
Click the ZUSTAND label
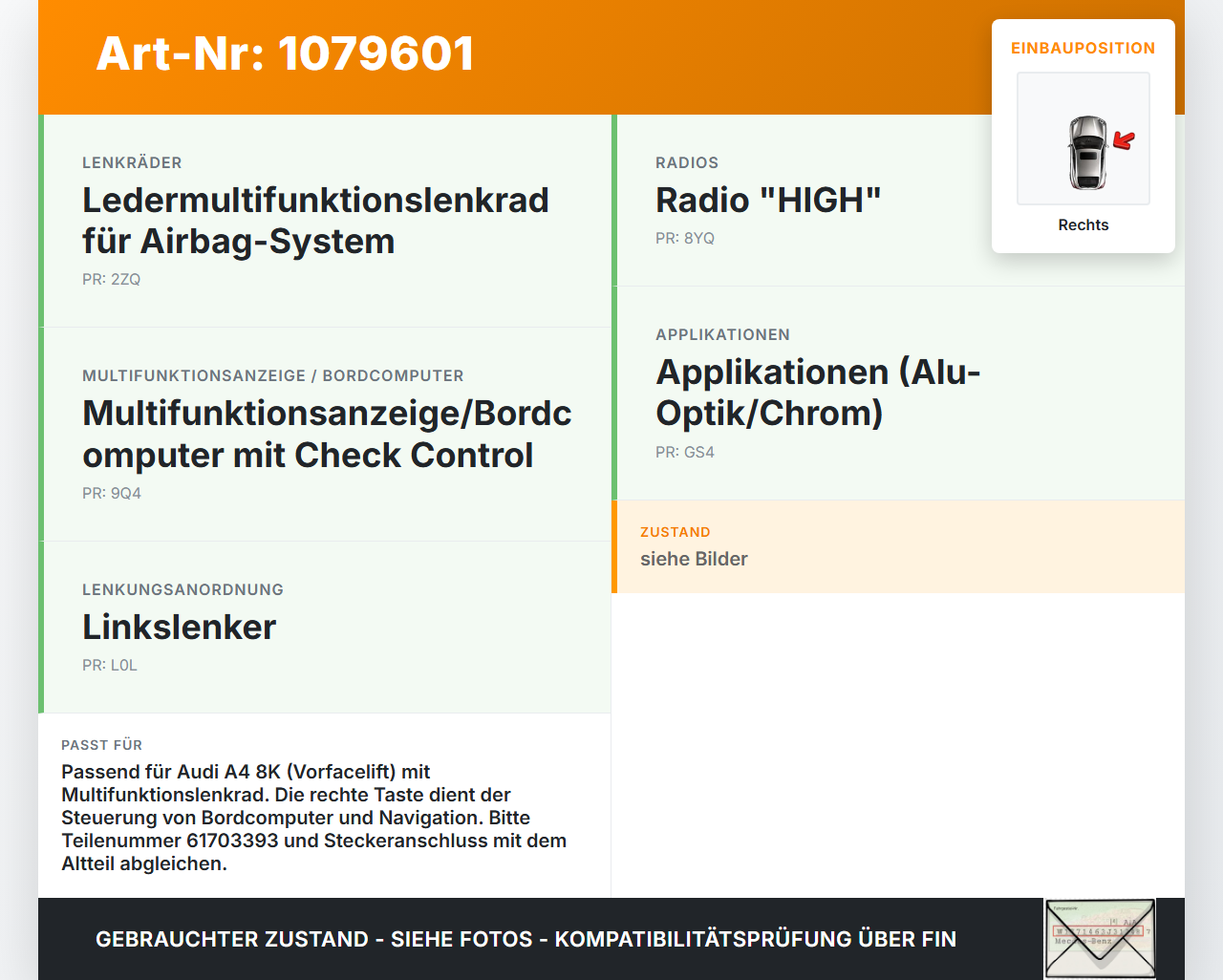pyautogui.click(x=676, y=532)
